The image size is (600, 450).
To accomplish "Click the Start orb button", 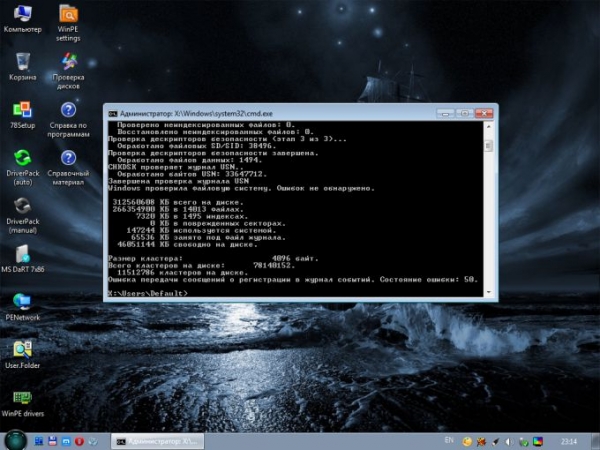I will [15, 440].
